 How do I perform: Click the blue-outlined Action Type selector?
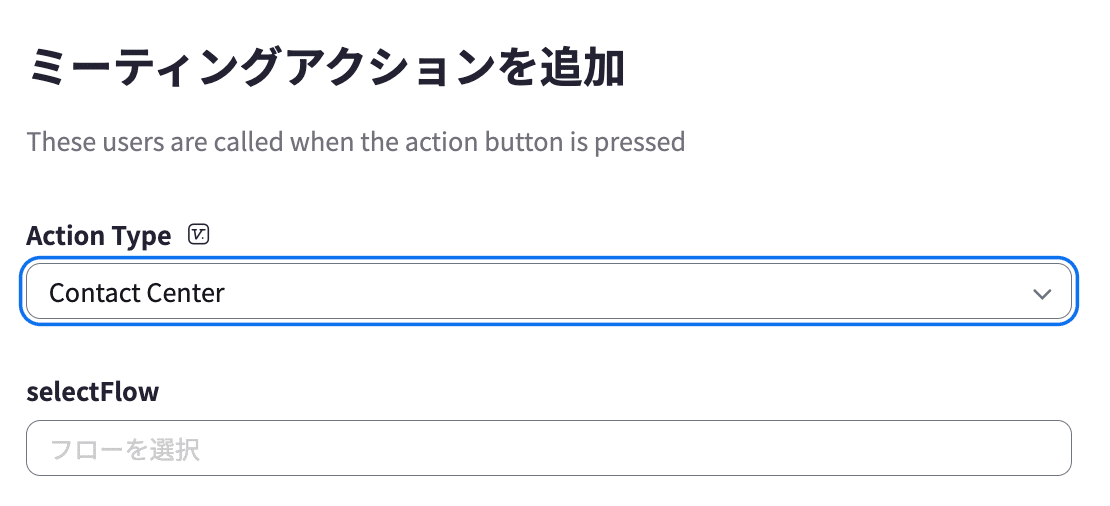click(x=549, y=292)
